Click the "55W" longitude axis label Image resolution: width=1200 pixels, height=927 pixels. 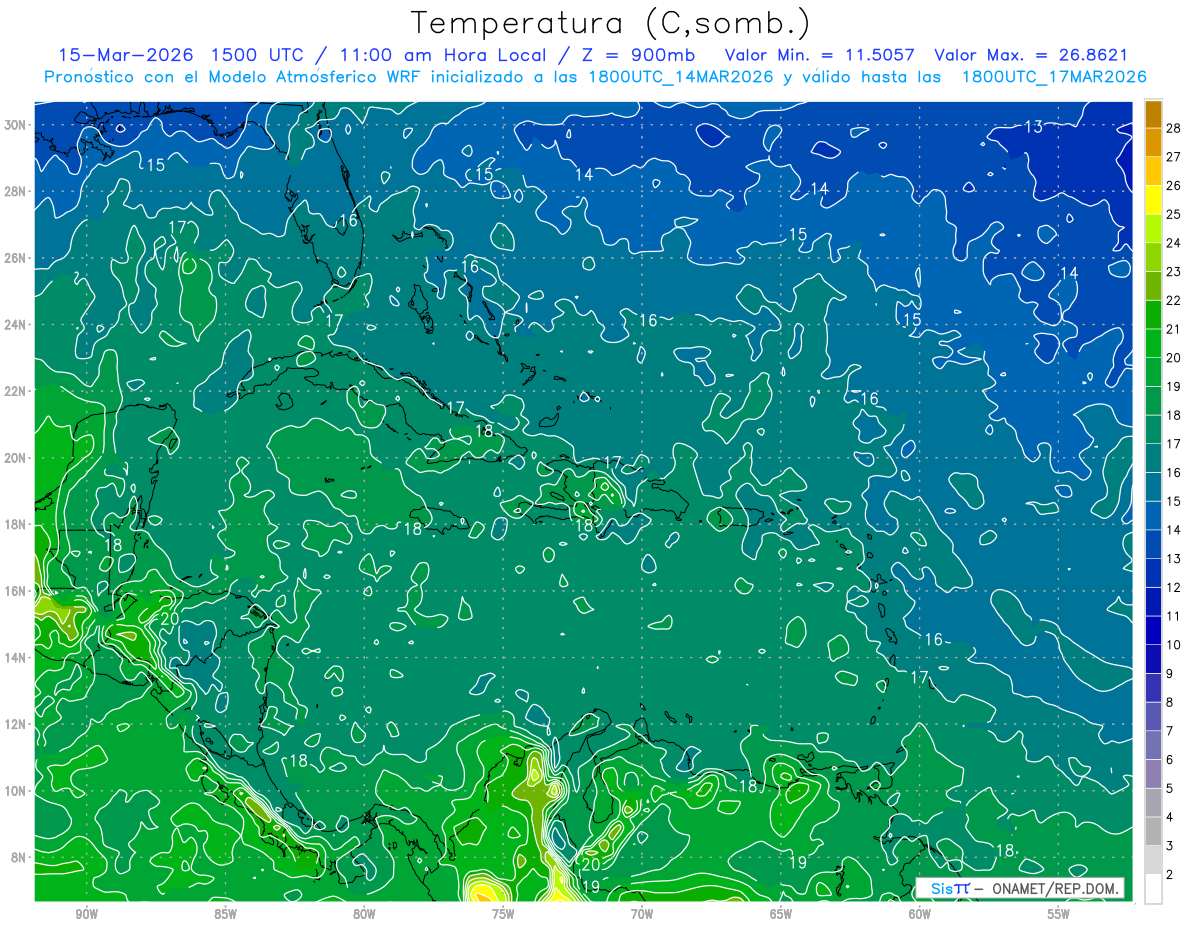[x=1058, y=914]
